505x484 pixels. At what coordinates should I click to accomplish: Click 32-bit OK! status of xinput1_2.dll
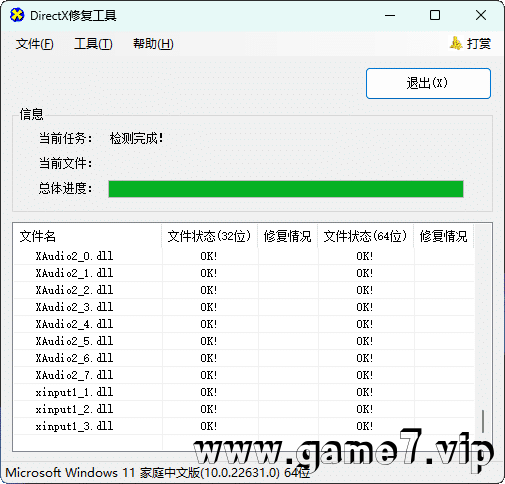[x=209, y=409]
